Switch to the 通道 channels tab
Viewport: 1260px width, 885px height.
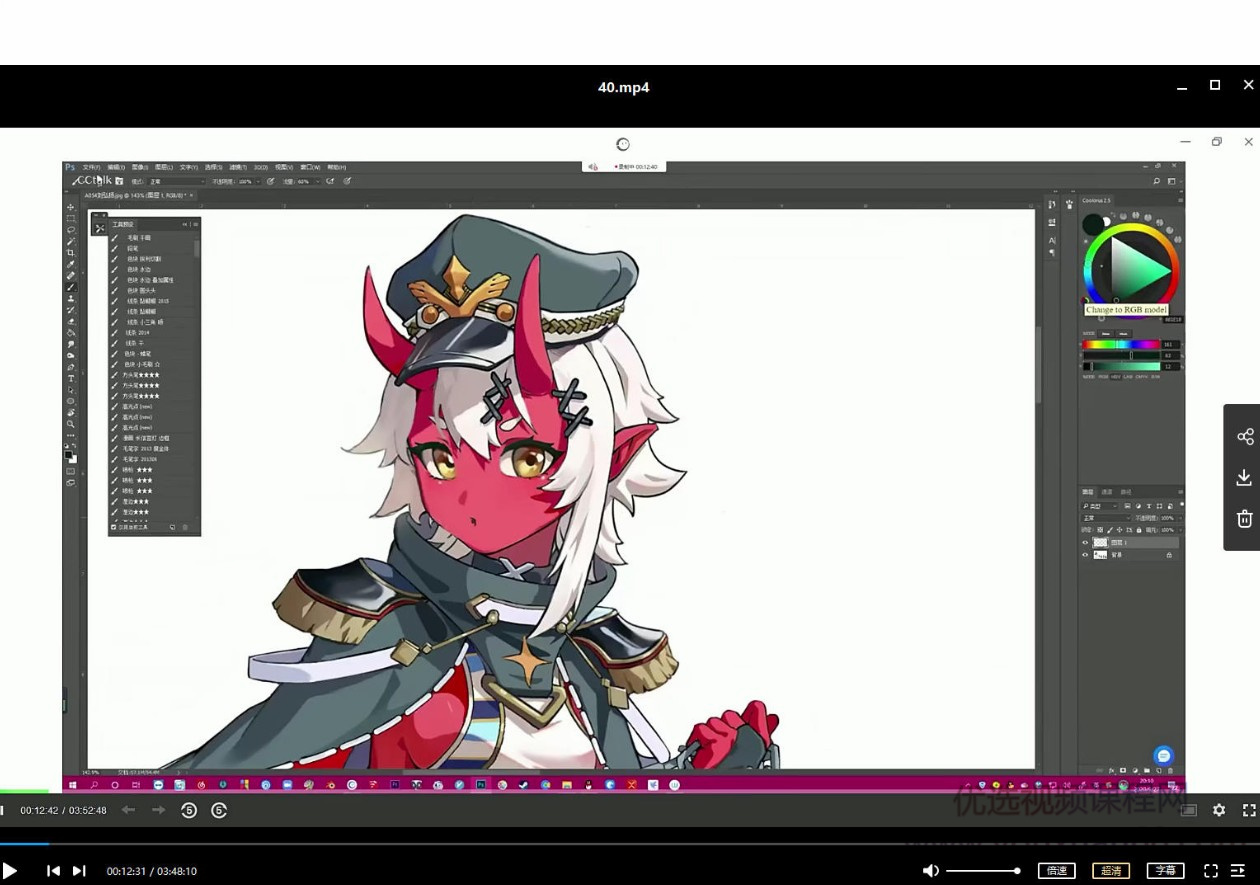[1107, 492]
